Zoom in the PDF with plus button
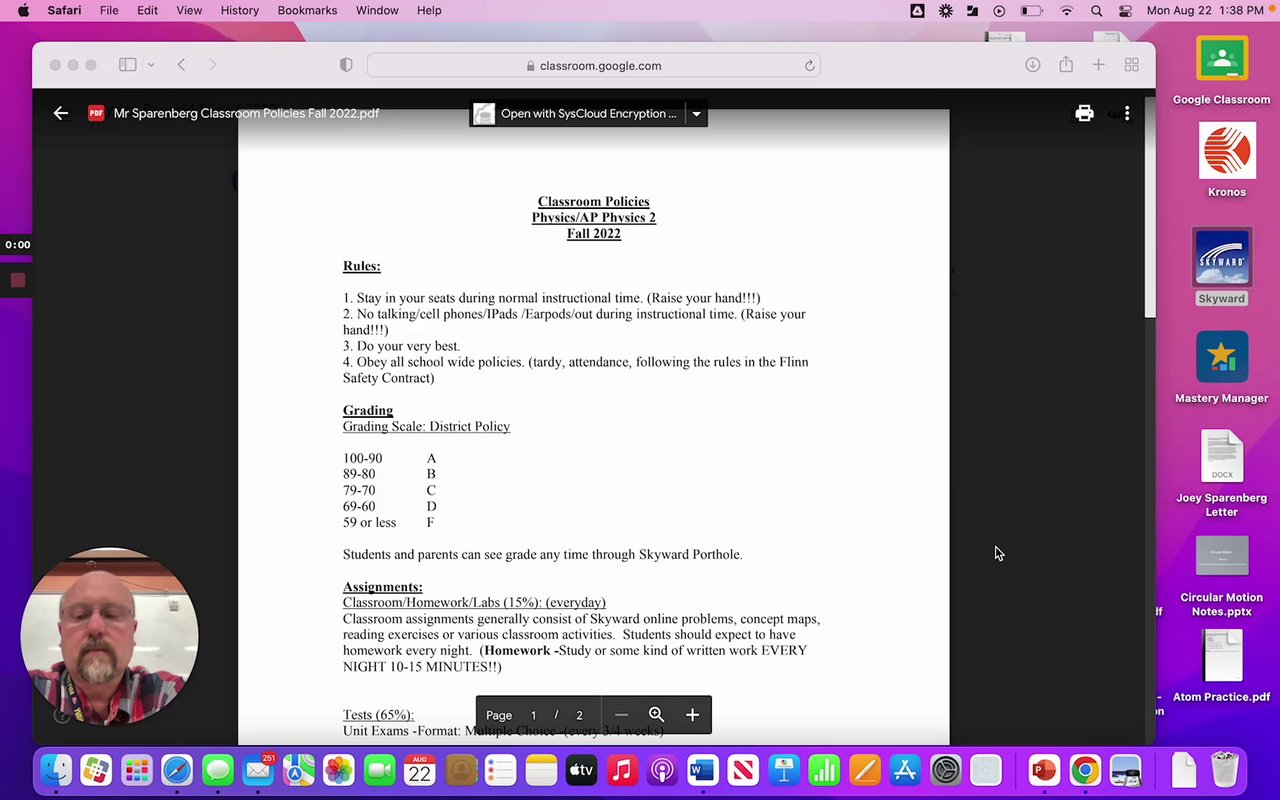Viewport: 1280px width, 800px height. (692, 715)
